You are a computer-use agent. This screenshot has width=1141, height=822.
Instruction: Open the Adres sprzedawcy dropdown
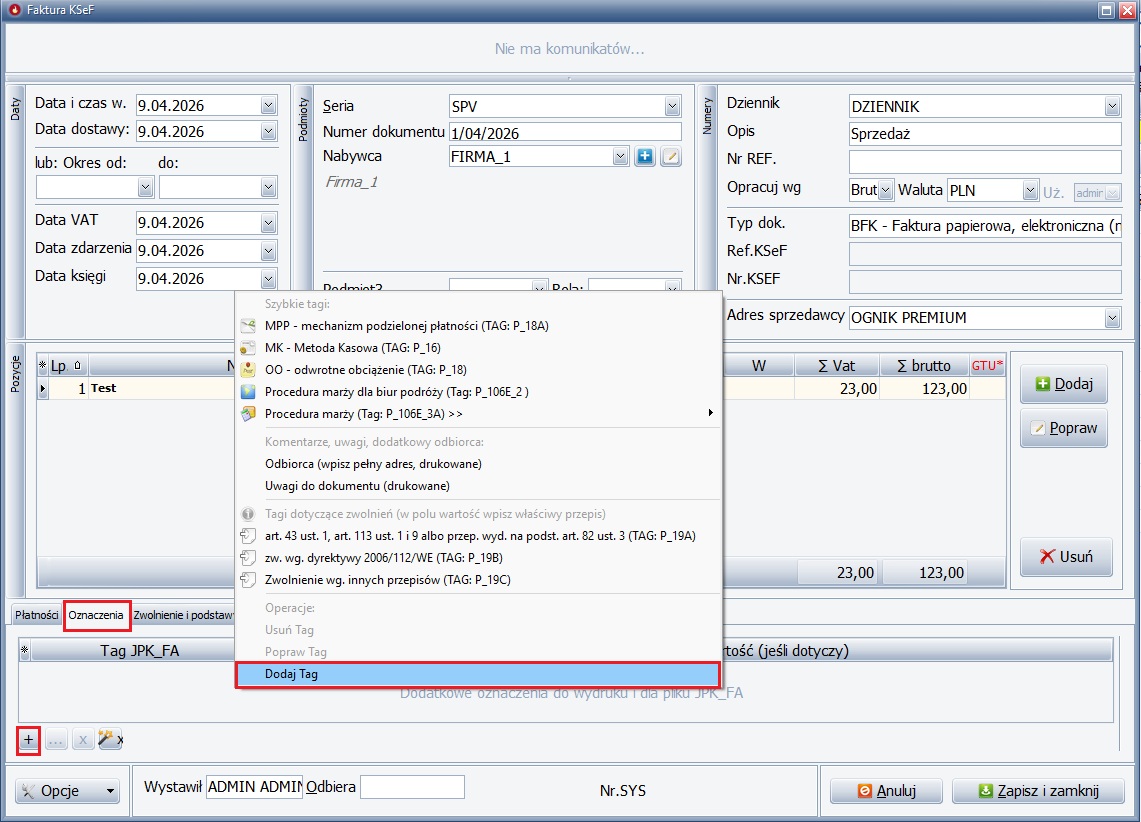point(1112,318)
